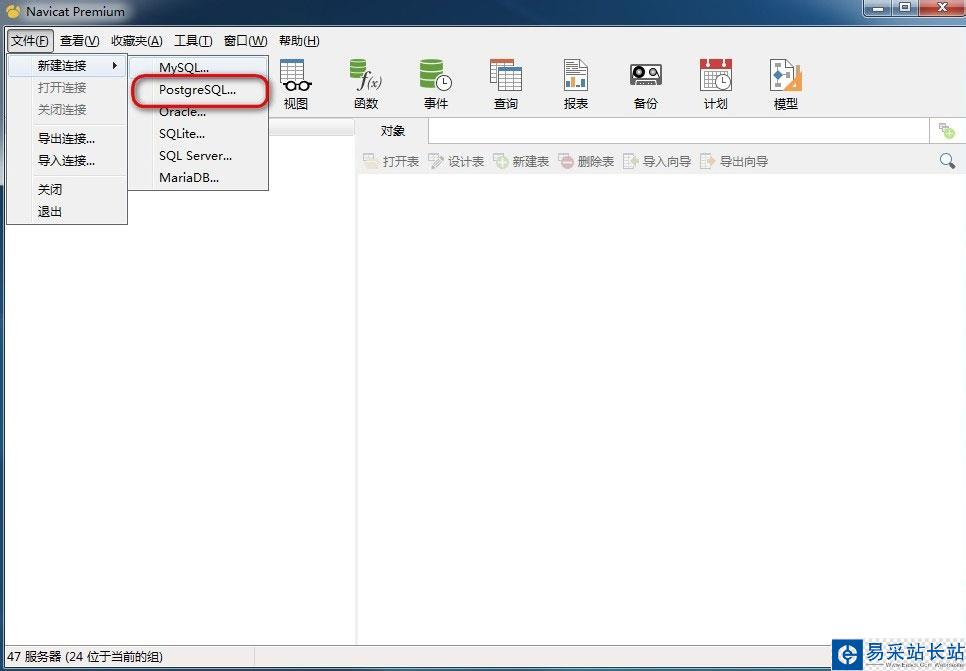Image resolution: width=966 pixels, height=671 pixels.
Task: Select MariaDB... connection type
Action: click(x=198, y=178)
